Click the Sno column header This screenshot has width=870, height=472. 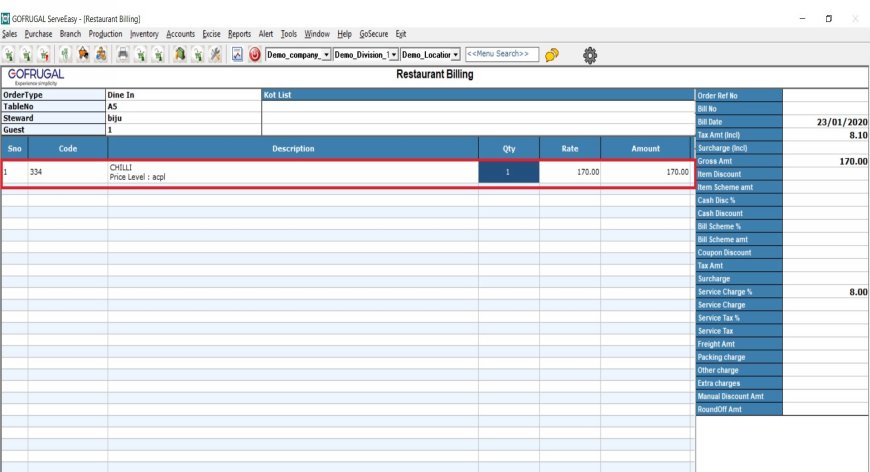coord(14,149)
